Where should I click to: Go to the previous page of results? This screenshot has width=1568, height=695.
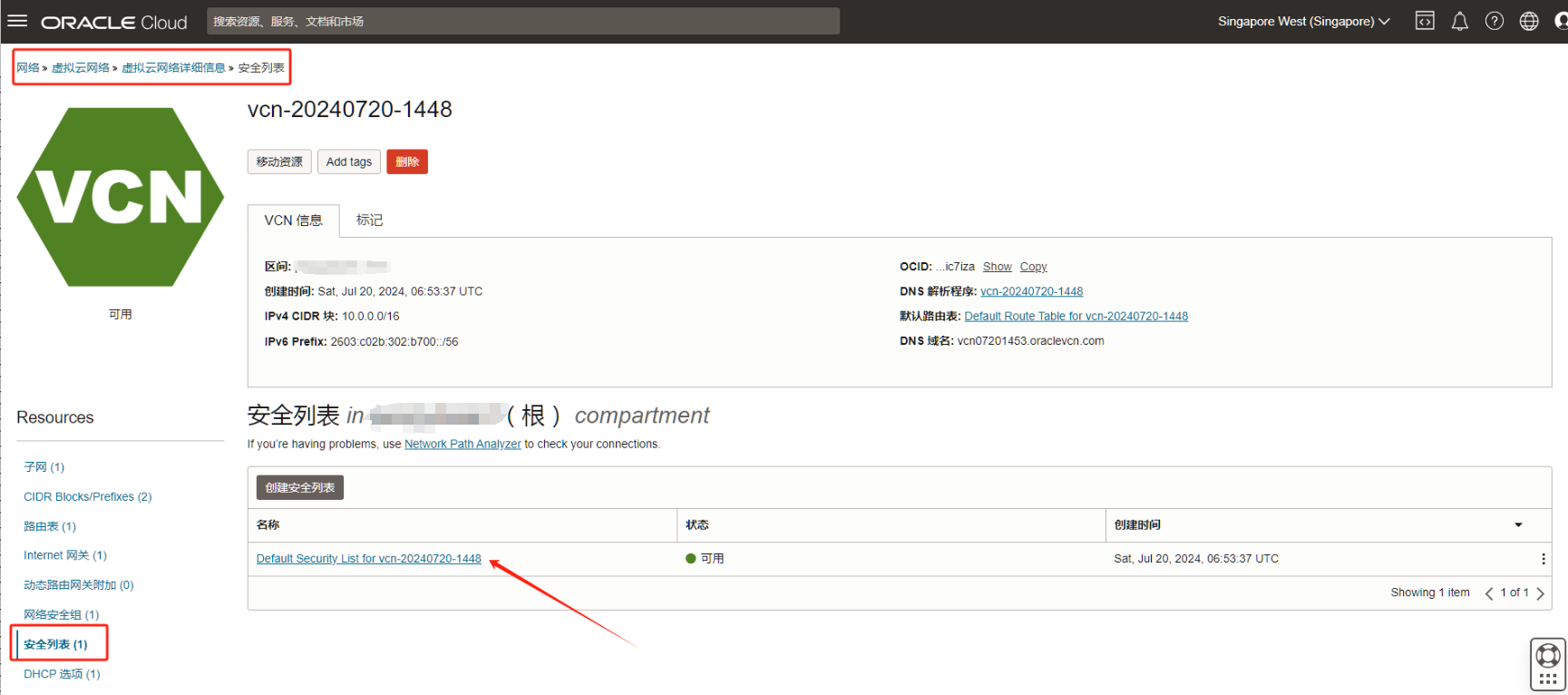pos(1488,593)
